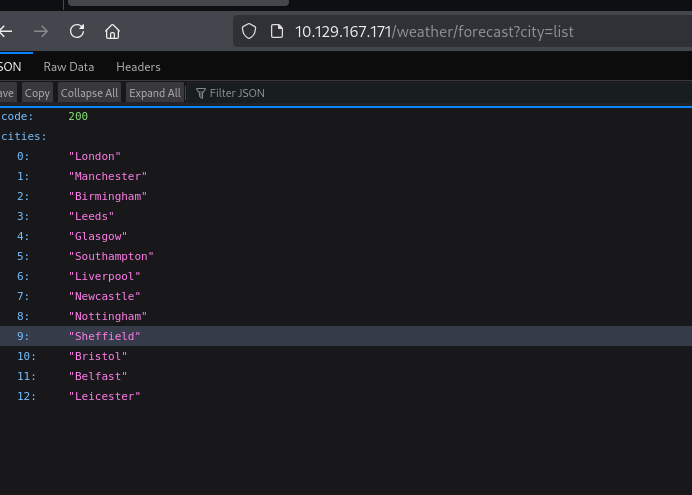
Task: Select the value 200
Action: pyautogui.click(x=78, y=116)
